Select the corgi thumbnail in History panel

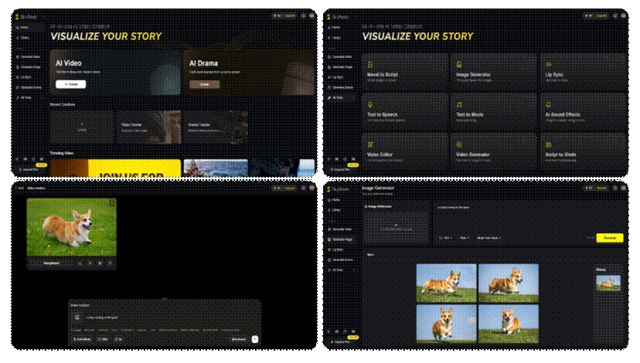608,283
